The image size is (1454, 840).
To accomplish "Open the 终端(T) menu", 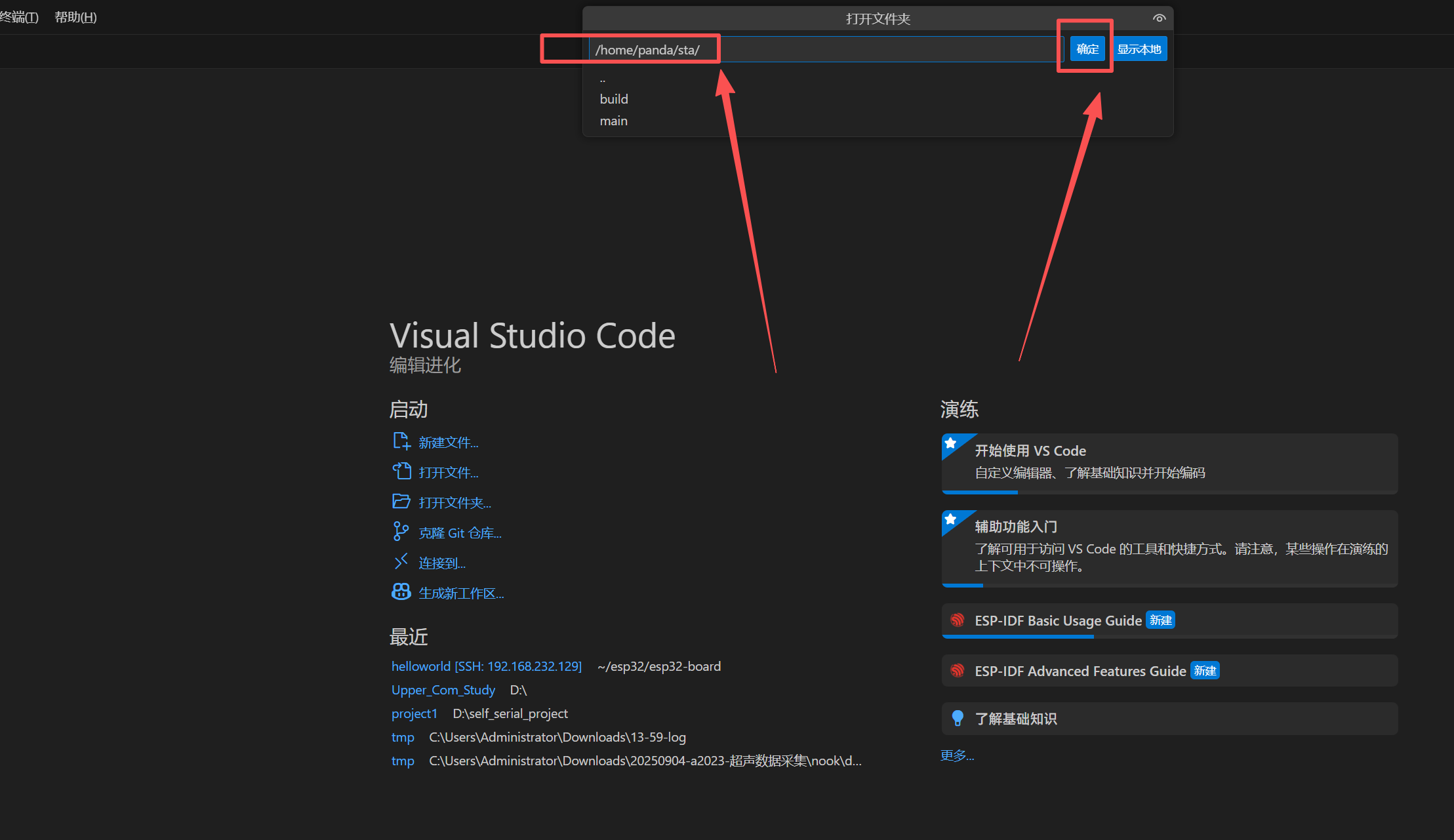I will (18, 18).
